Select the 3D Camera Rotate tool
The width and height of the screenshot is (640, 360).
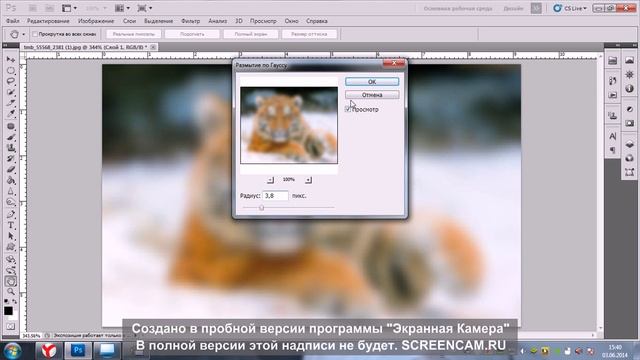tap(11, 270)
